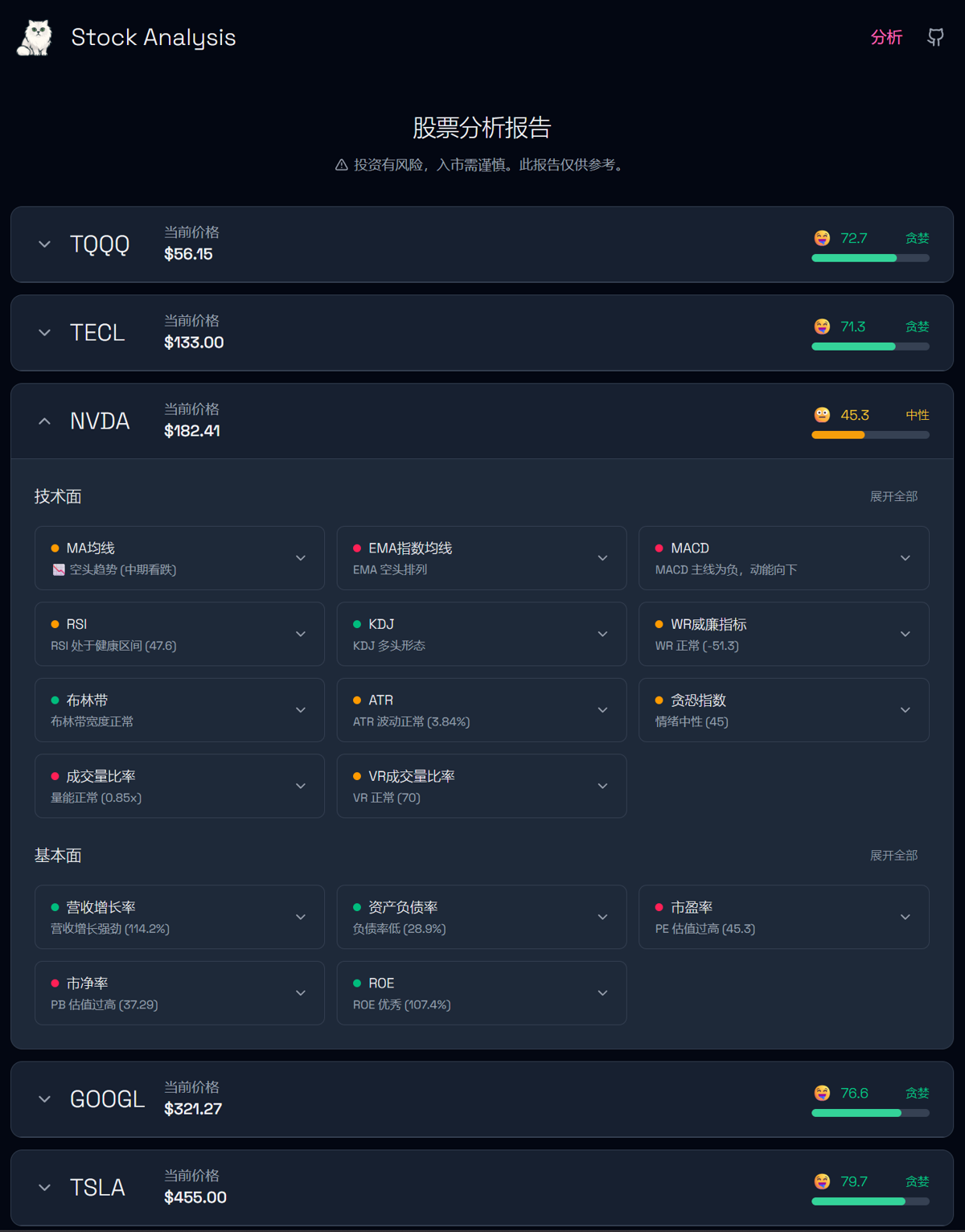Expand the TECL stock row
Viewport: 965px width, 1232px height.
[45, 333]
